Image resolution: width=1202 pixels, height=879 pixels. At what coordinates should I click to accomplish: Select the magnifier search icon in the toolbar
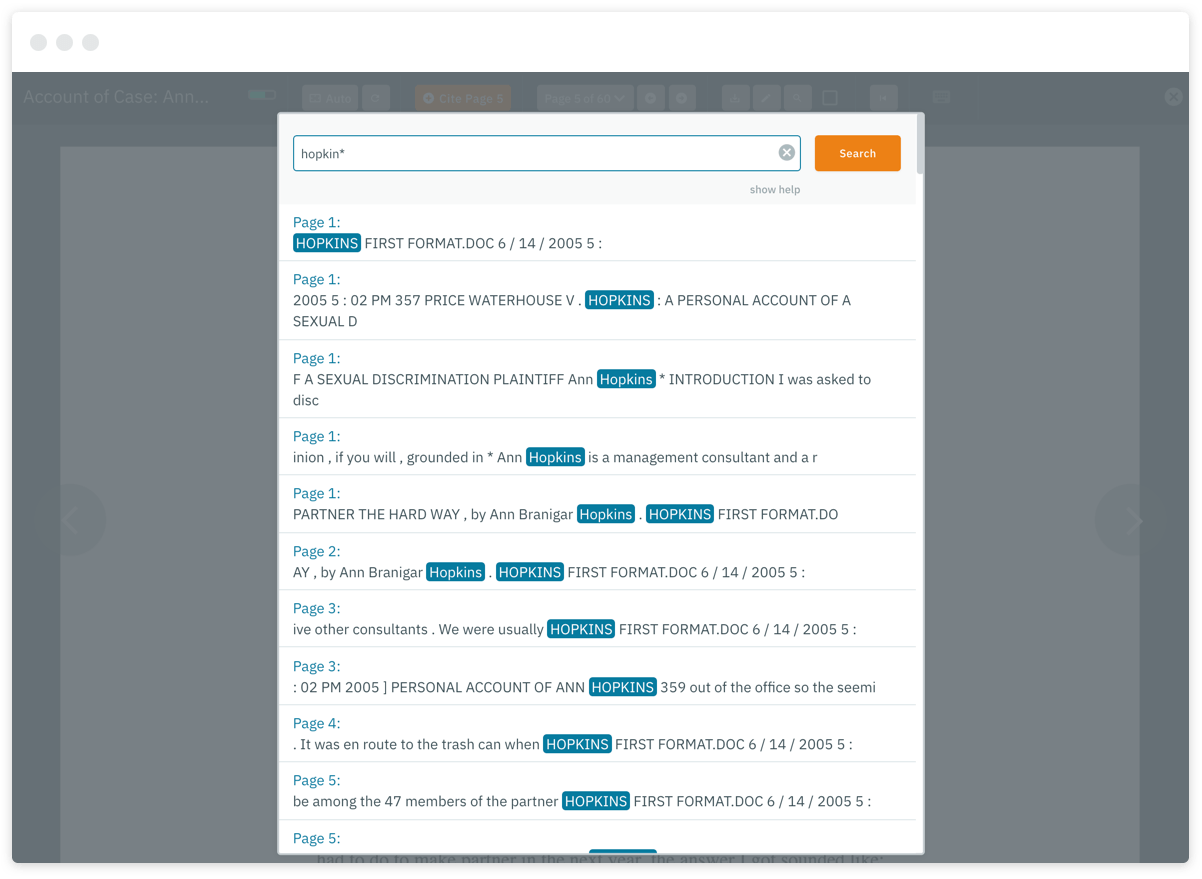pos(797,97)
